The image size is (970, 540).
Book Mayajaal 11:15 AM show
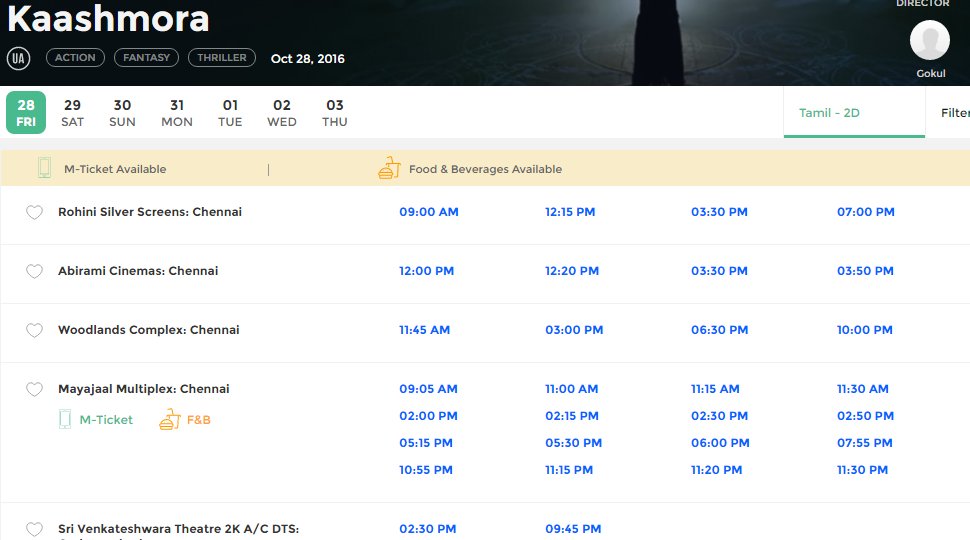click(715, 388)
